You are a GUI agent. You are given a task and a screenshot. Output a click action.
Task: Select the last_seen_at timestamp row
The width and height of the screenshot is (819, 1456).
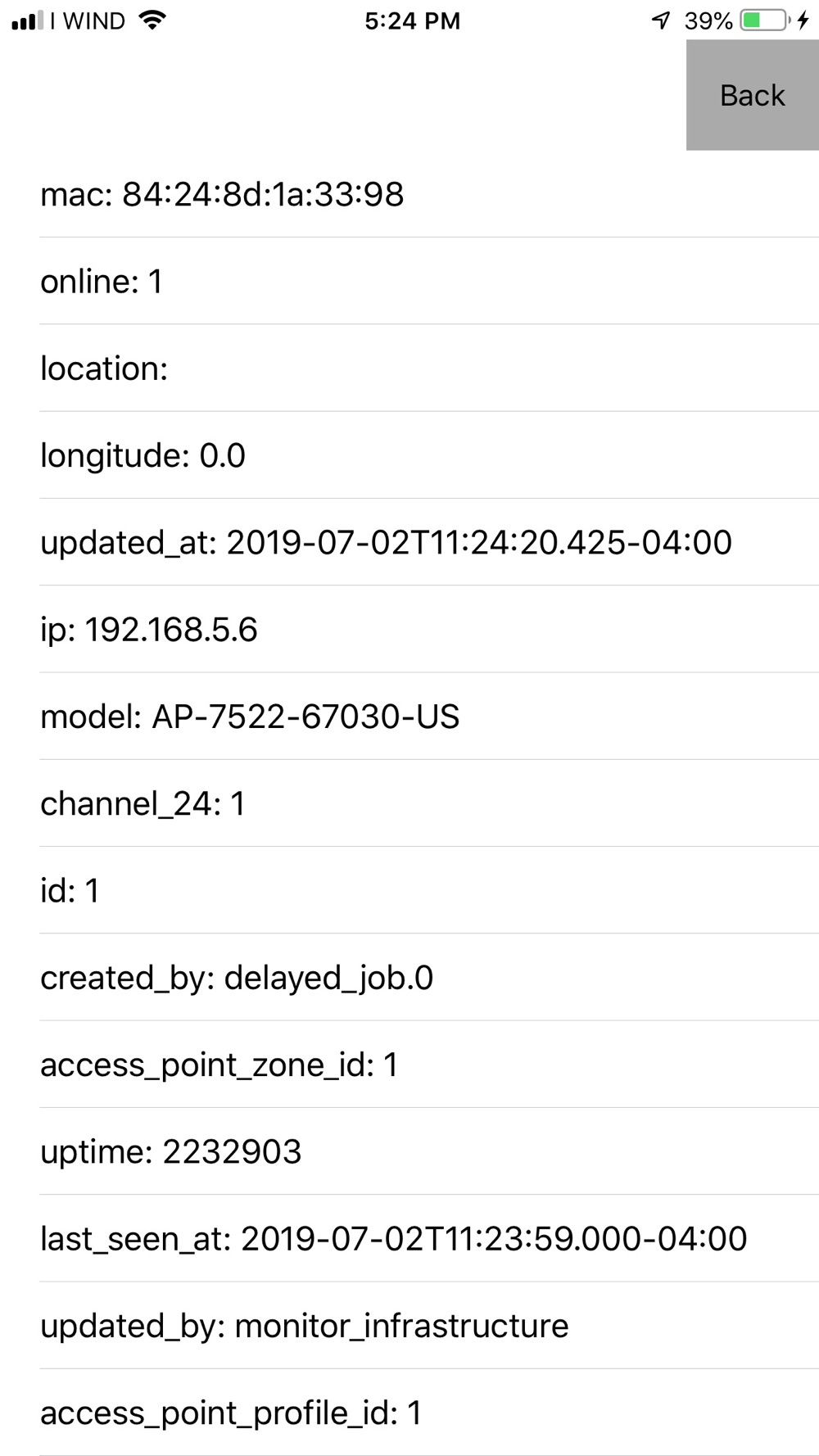tap(429, 1237)
